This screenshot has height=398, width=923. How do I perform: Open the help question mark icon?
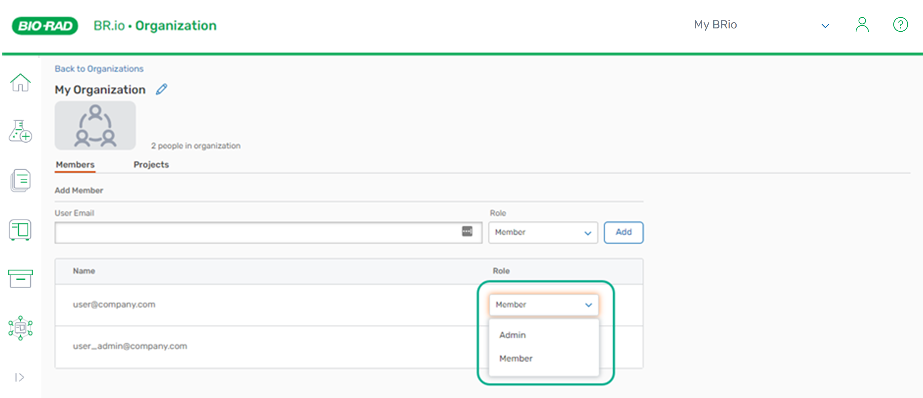pyautogui.click(x=901, y=25)
